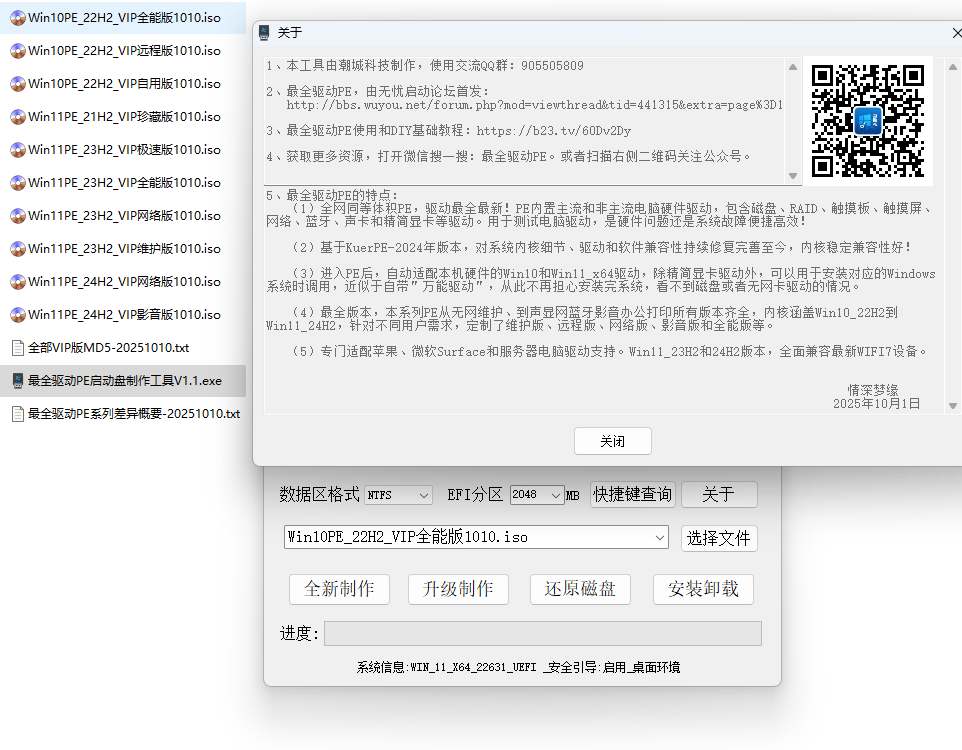Open the ISO selection combo box dropdown
This screenshot has height=750, width=962.
click(658, 537)
